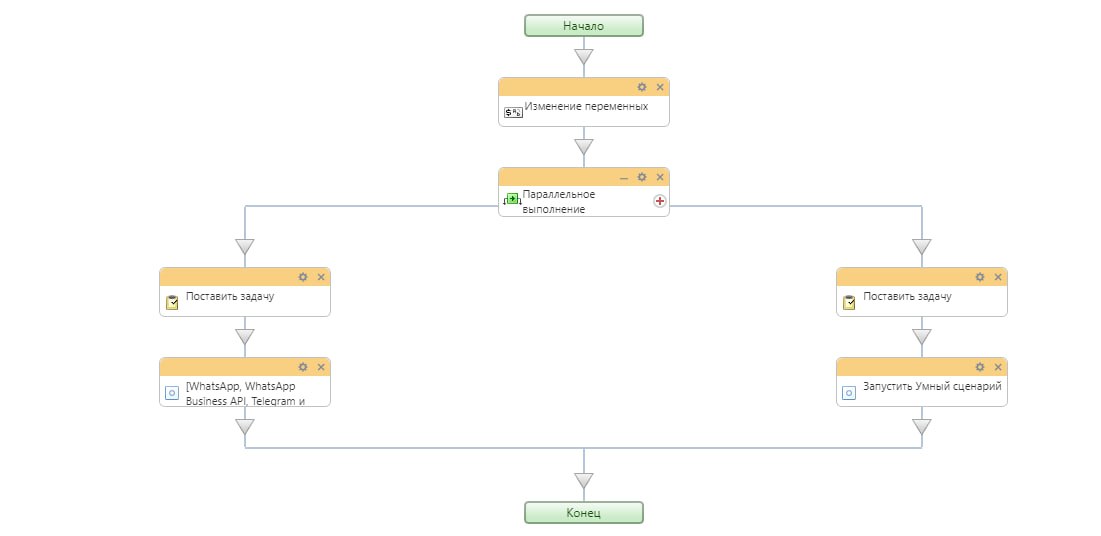Delete the Изменение переменных block
Viewport: 1101px width, 536px height.
tap(660, 87)
